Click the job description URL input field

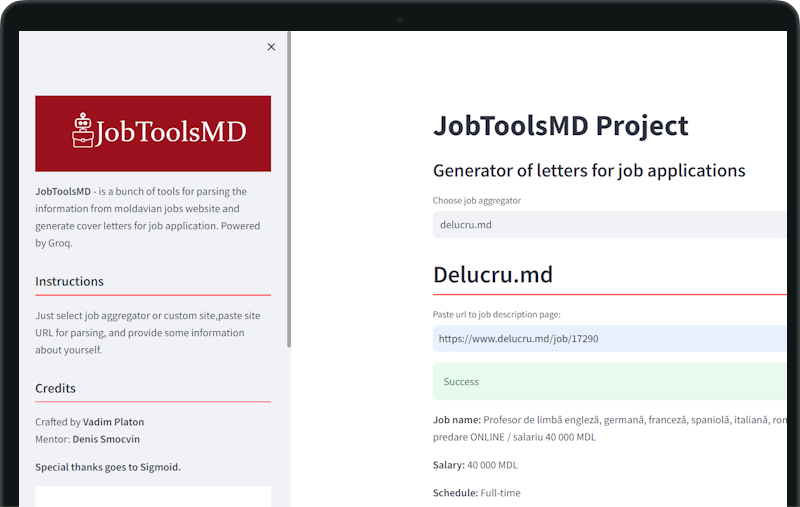tap(610, 339)
